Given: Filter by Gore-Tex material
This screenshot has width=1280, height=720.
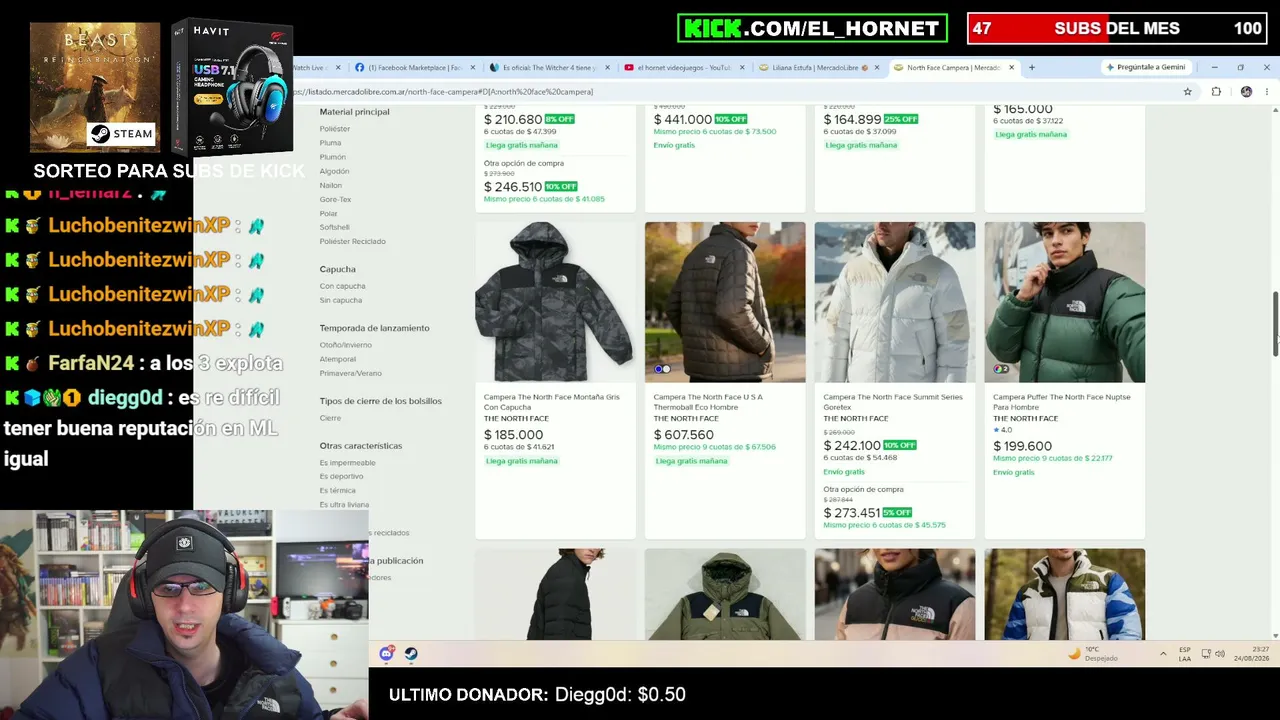Looking at the screenshot, I should tap(335, 199).
